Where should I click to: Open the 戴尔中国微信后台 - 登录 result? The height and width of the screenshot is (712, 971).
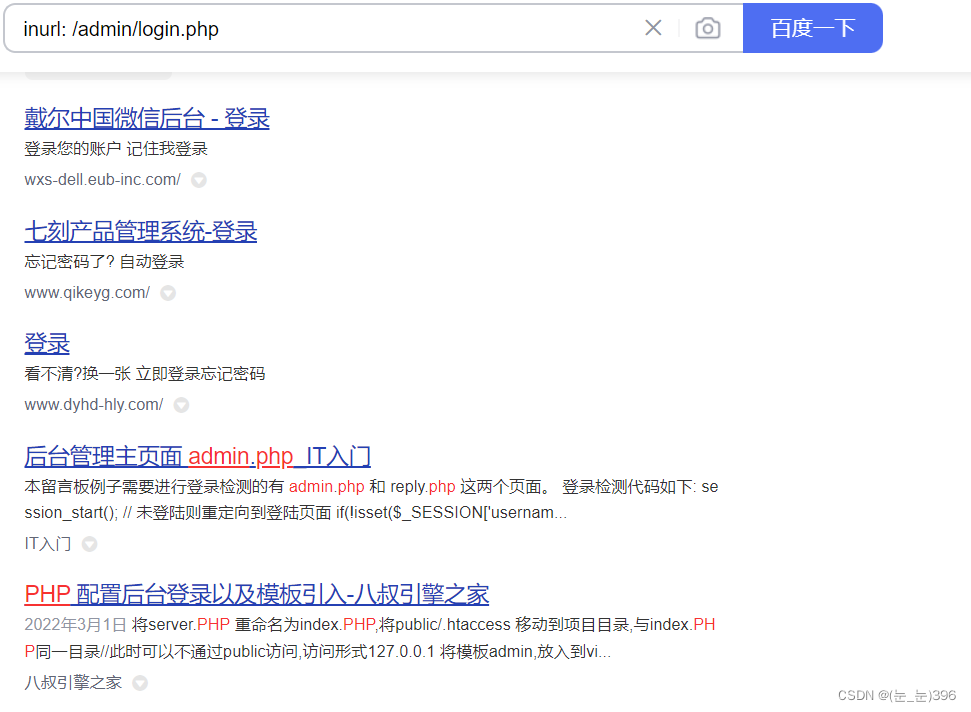[147, 118]
